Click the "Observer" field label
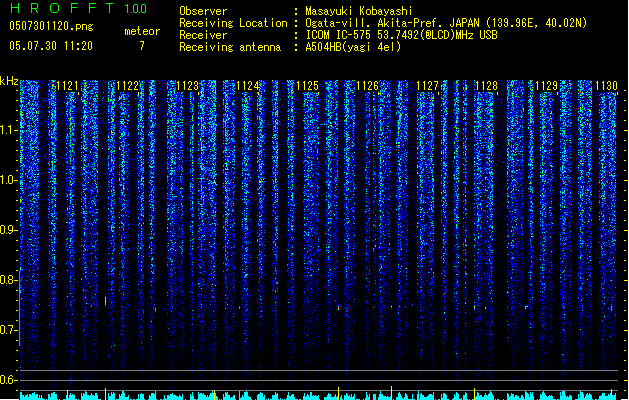629x400 pixels. pos(203,11)
